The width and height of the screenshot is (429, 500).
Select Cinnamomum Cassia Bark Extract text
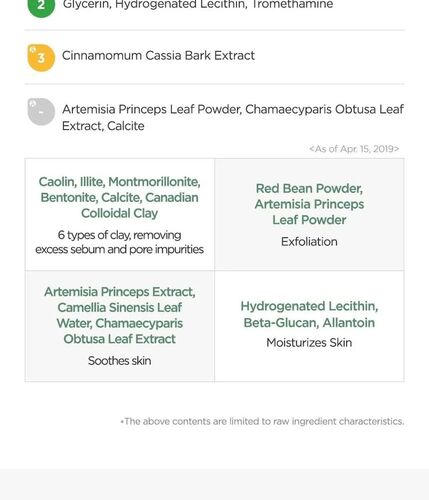tap(158, 55)
